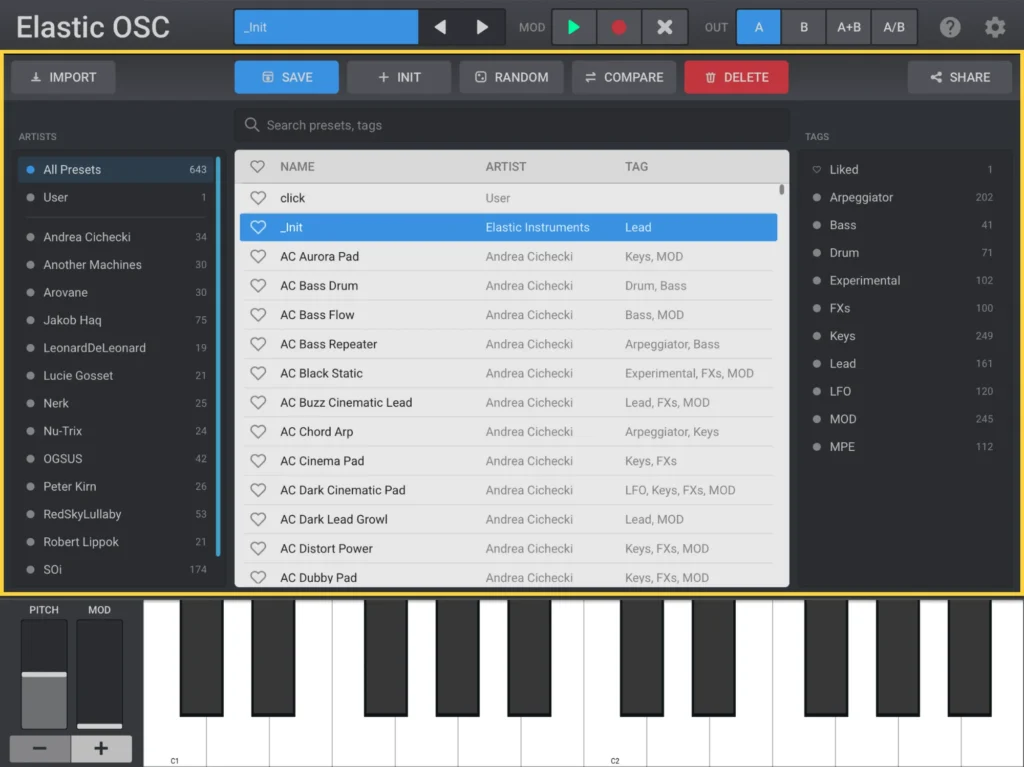Click the INIT button
Image resolution: width=1024 pixels, height=767 pixels.
(399, 77)
